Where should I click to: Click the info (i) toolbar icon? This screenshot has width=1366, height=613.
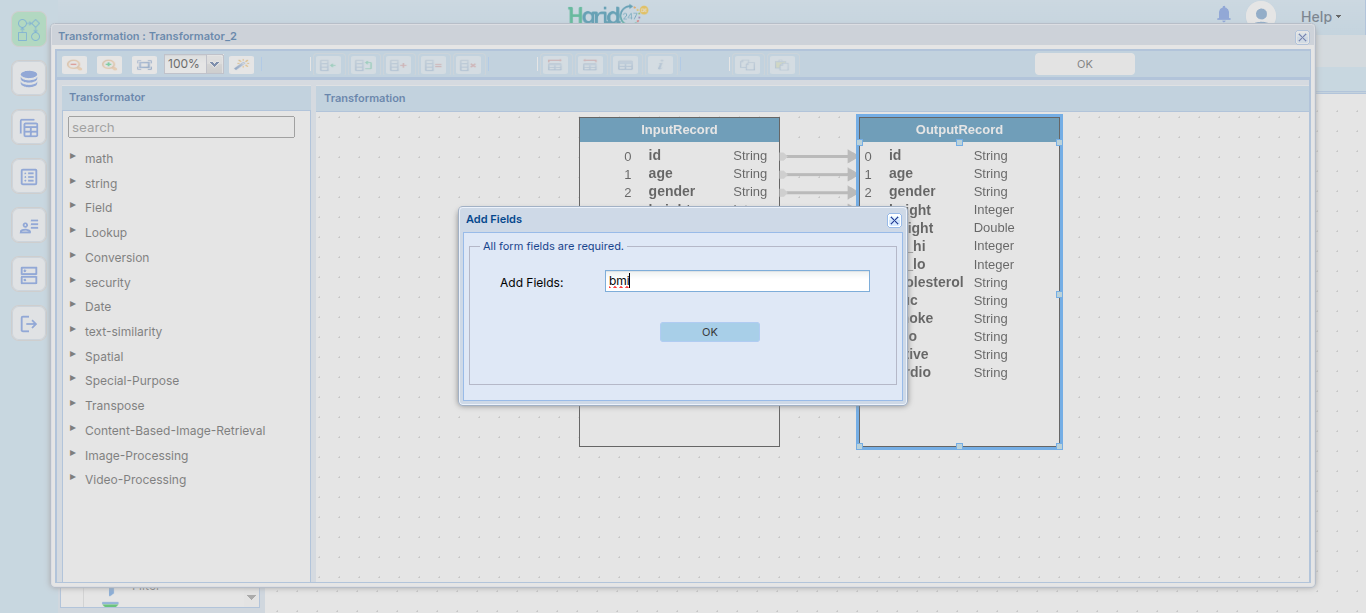[659, 64]
